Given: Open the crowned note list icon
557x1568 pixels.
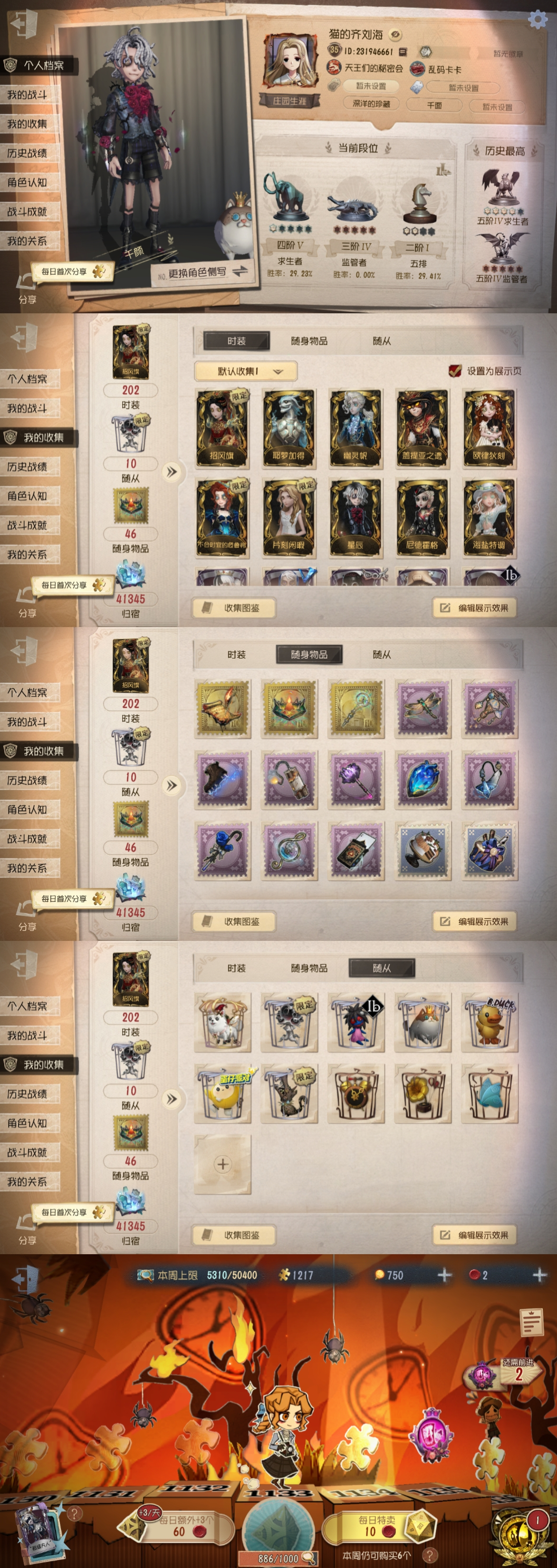Looking at the screenshot, I should 531,1321.
